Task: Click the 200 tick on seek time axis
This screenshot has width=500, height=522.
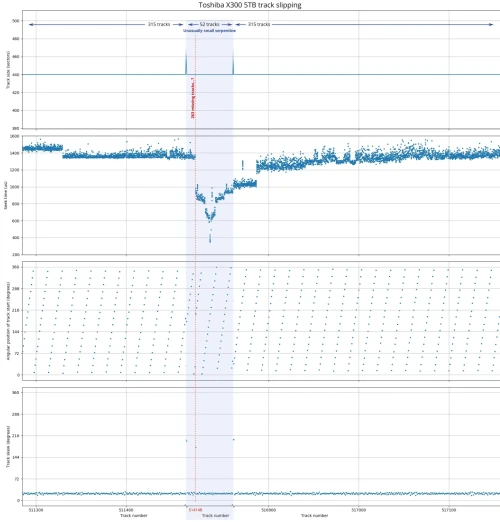Action: click(x=16, y=255)
